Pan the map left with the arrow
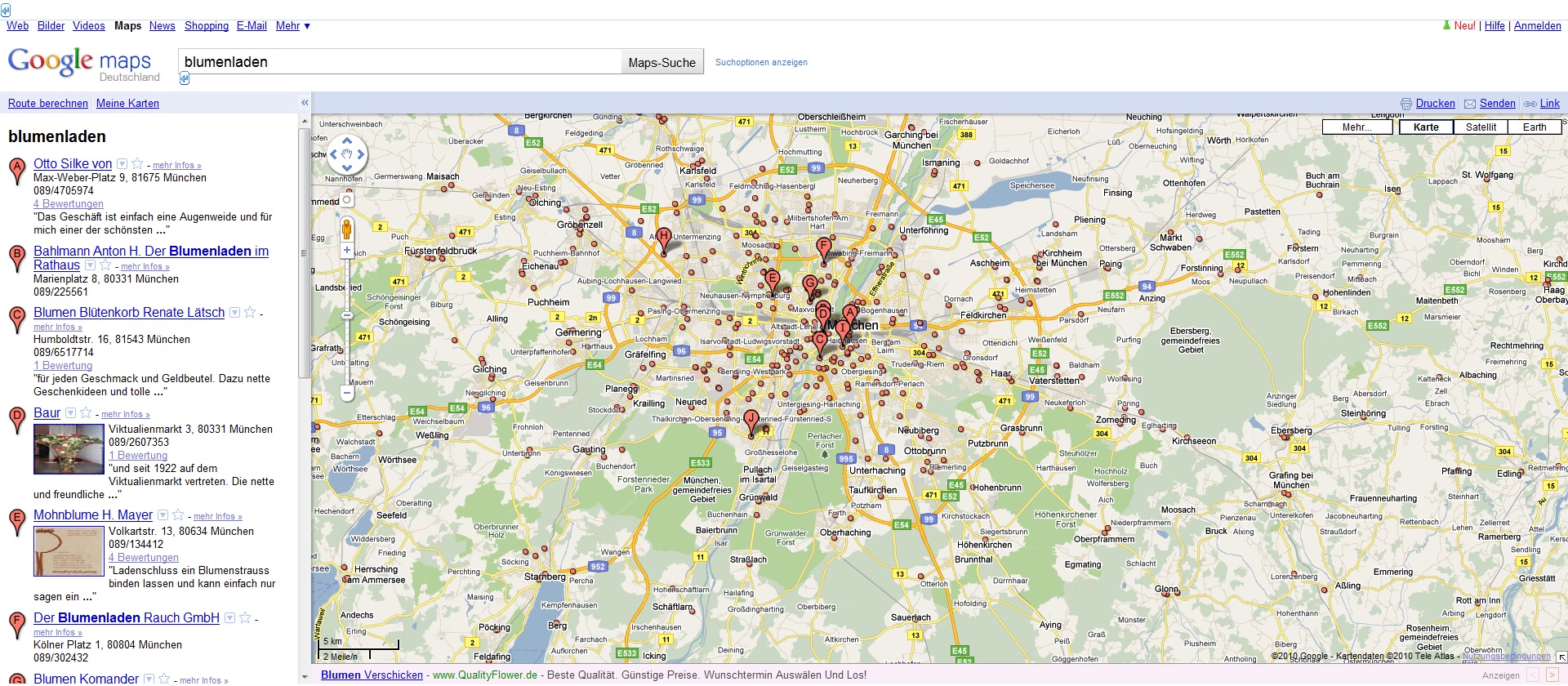Screen dimensions: 1568x686 click(x=333, y=154)
